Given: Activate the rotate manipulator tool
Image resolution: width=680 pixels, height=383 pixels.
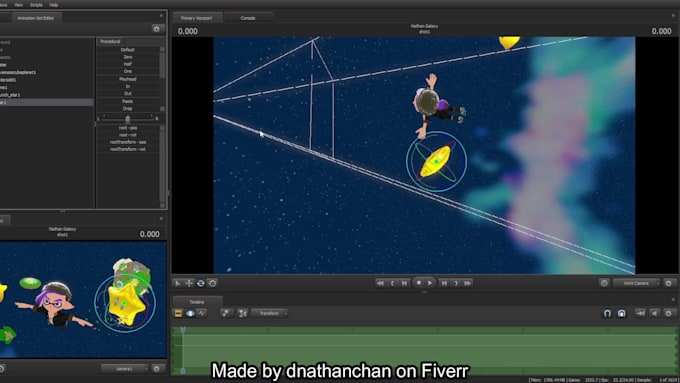Looking at the screenshot, I should tap(201, 283).
